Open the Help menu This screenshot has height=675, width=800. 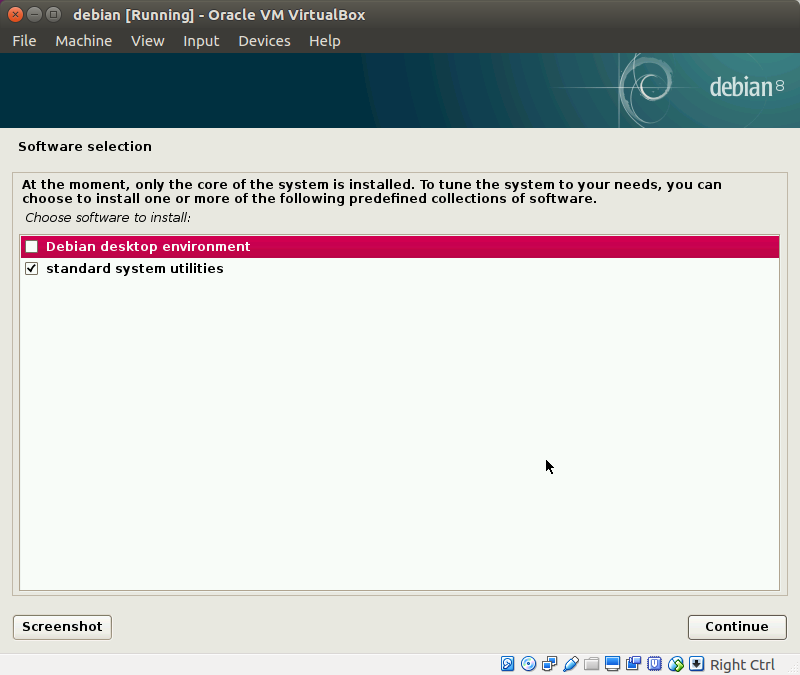point(324,41)
